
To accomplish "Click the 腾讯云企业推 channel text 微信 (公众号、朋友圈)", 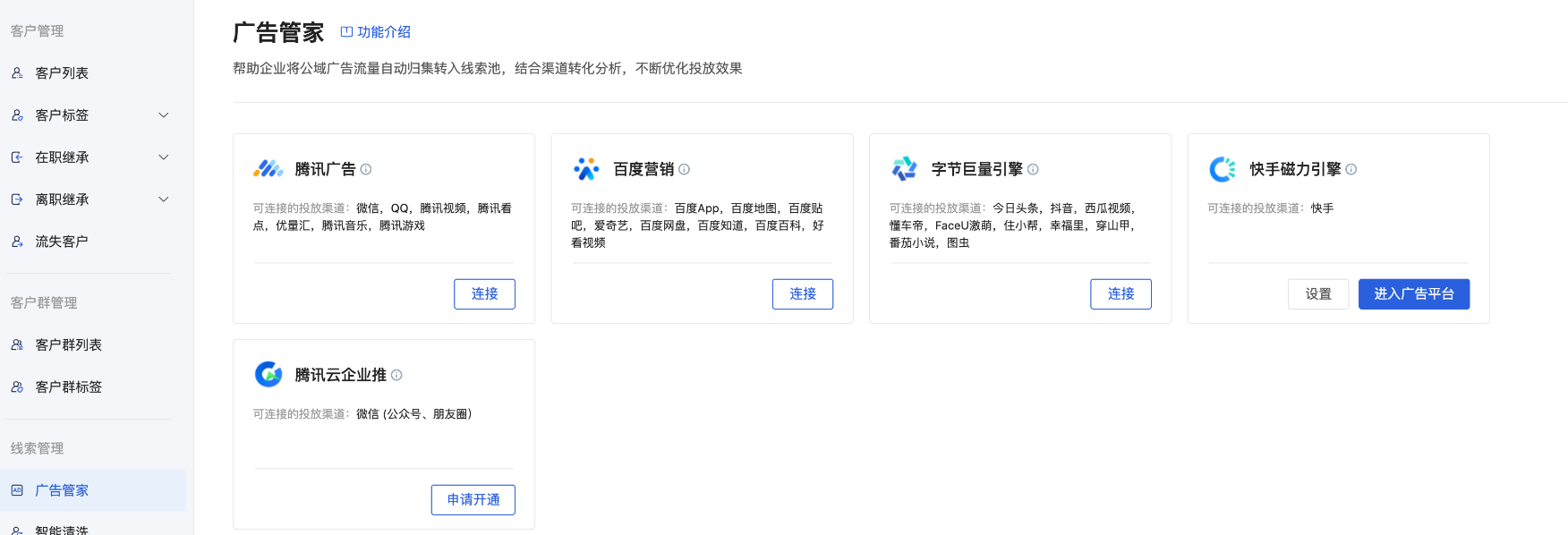I will click(414, 414).
